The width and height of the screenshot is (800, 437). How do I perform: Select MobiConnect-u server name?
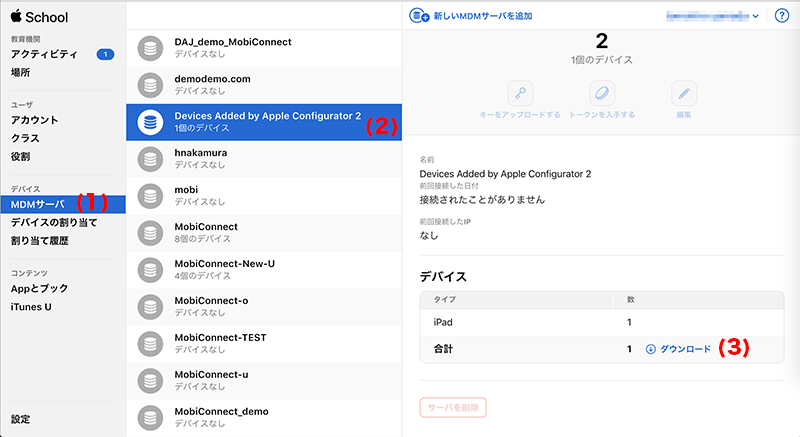tap(211, 375)
